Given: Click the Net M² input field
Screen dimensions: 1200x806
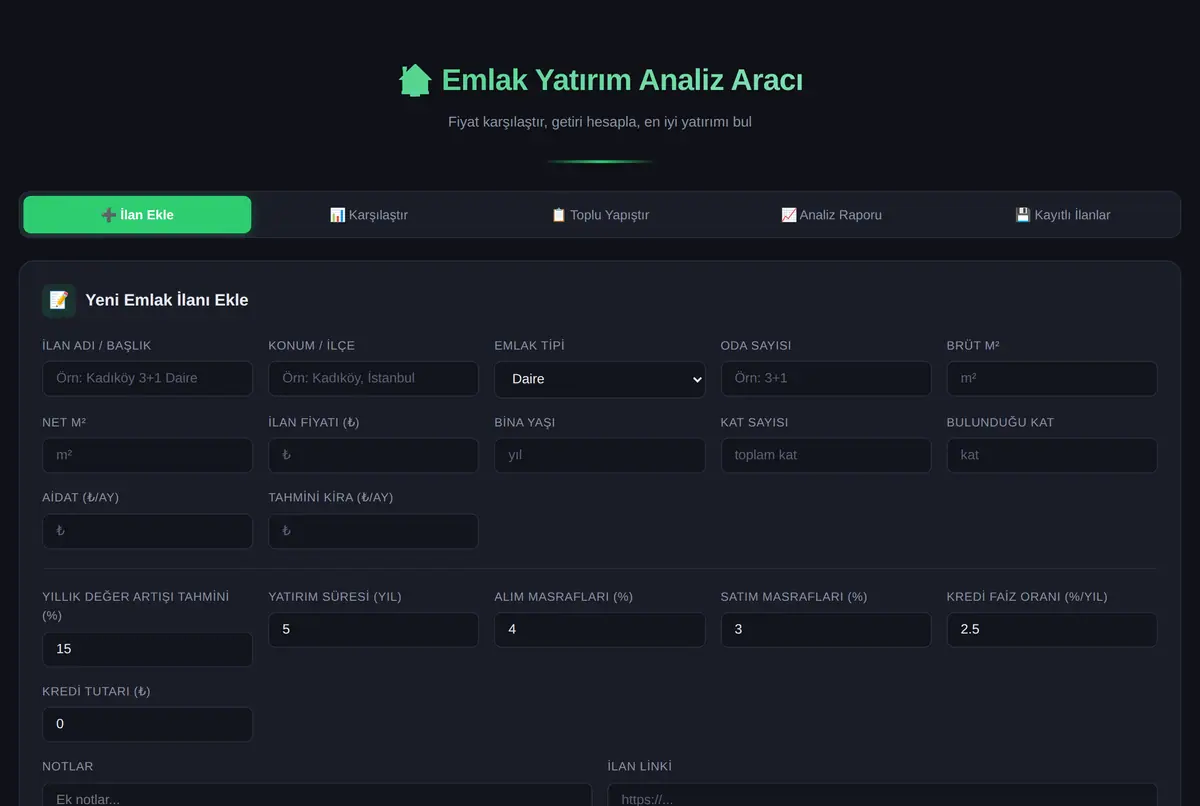Looking at the screenshot, I should pos(148,455).
